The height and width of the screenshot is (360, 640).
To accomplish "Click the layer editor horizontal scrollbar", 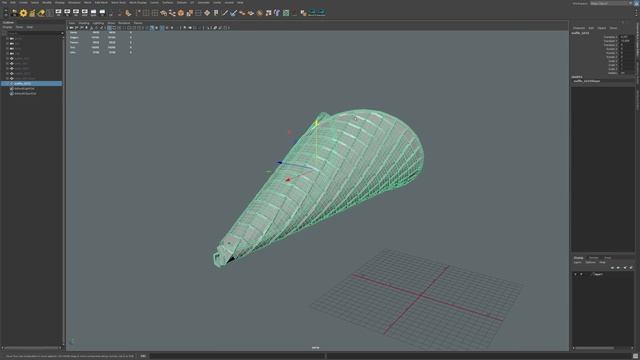I will 594,348.
